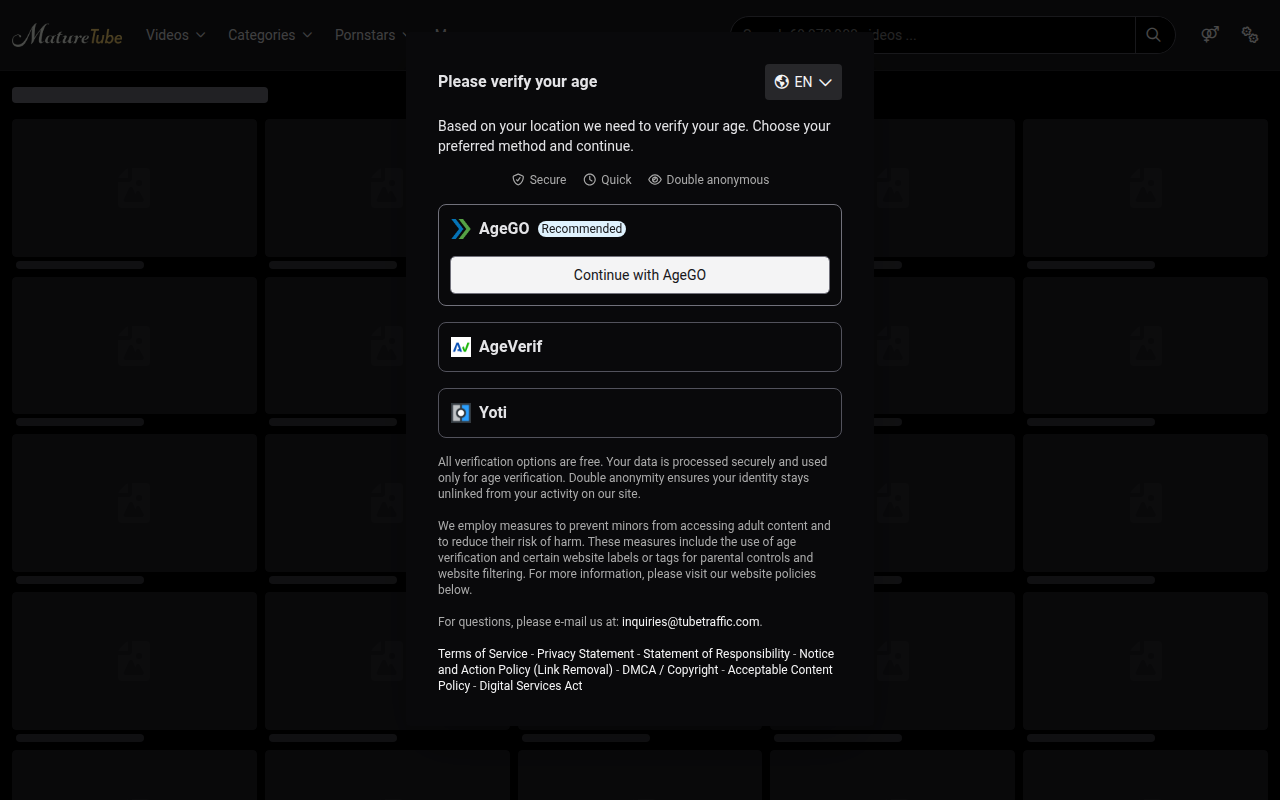The width and height of the screenshot is (1280, 800).
Task: Click the Categories menu chevron arrow
Action: click(307, 35)
